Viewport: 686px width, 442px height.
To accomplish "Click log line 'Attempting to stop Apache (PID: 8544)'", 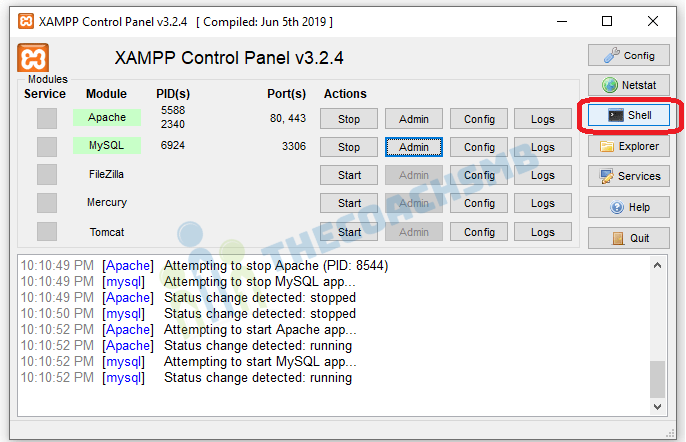I will coord(276,266).
